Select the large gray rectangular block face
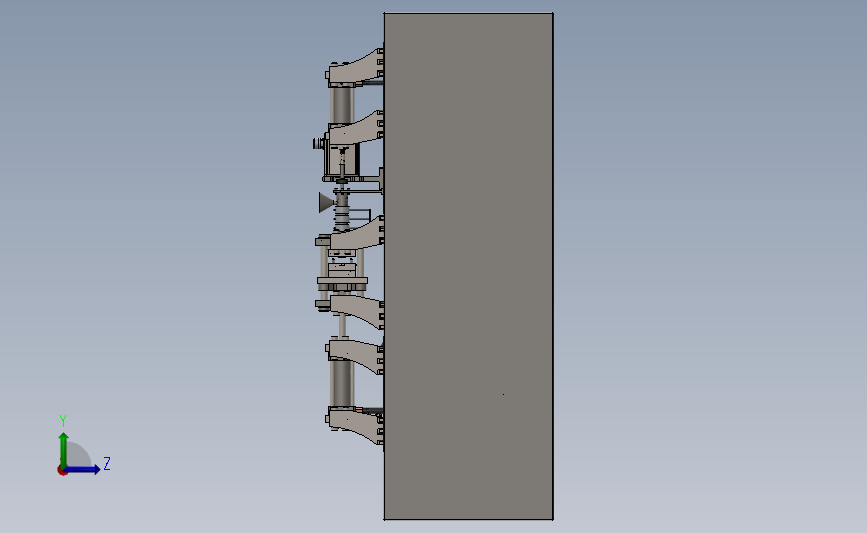The height and width of the screenshot is (533, 867). pyautogui.click(x=469, y=266)
